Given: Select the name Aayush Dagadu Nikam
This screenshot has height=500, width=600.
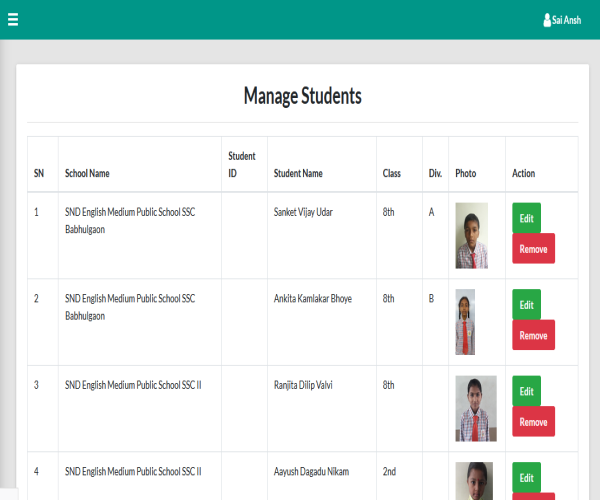Looking at the screenshot, I should coord(311,471).
